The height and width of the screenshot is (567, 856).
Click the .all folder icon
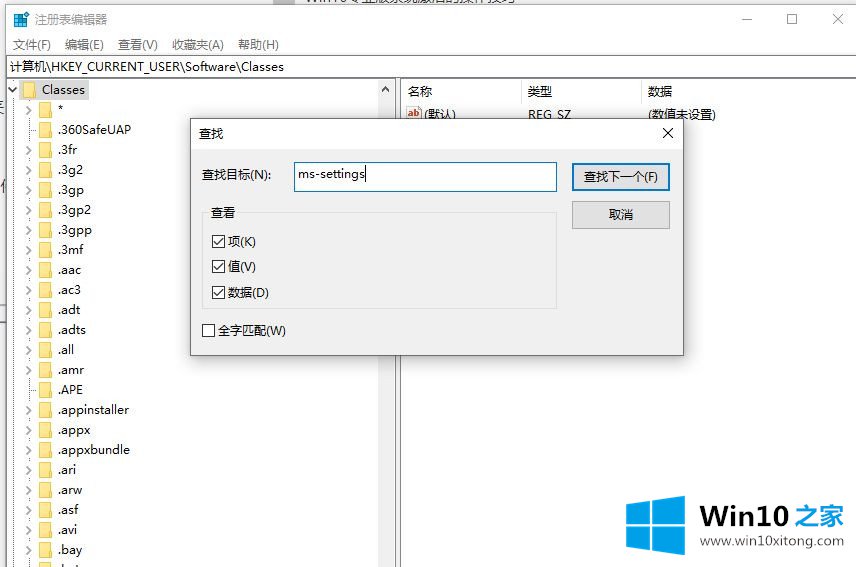click(45, 350)
